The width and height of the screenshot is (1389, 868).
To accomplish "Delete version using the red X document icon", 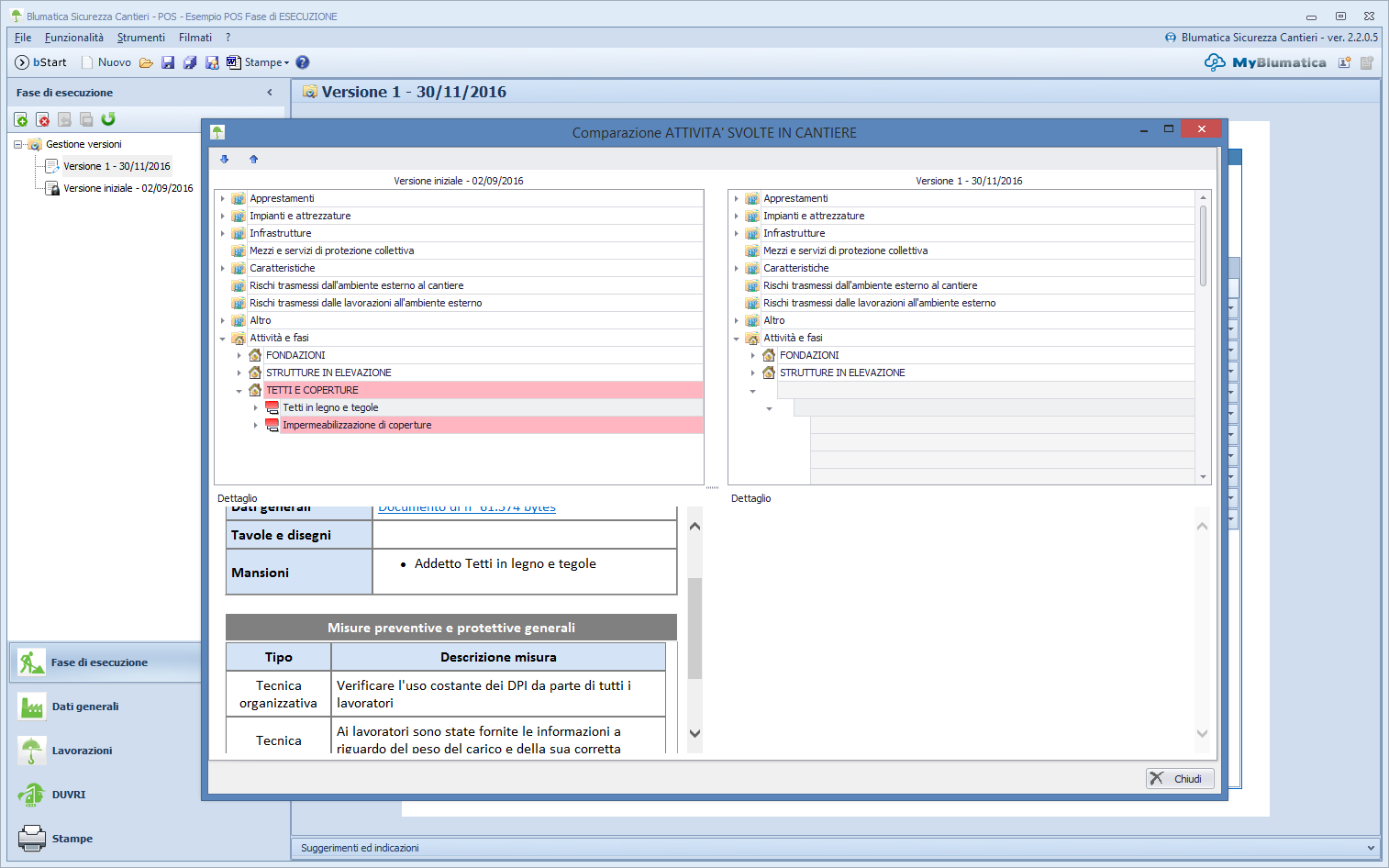I will click(42, 119).
